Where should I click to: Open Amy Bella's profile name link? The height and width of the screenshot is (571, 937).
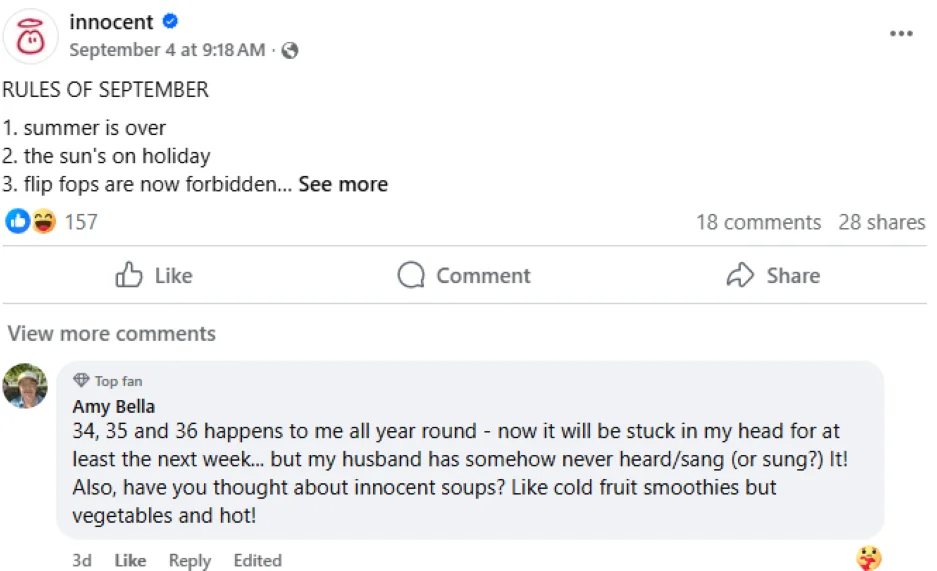[113, 406]
